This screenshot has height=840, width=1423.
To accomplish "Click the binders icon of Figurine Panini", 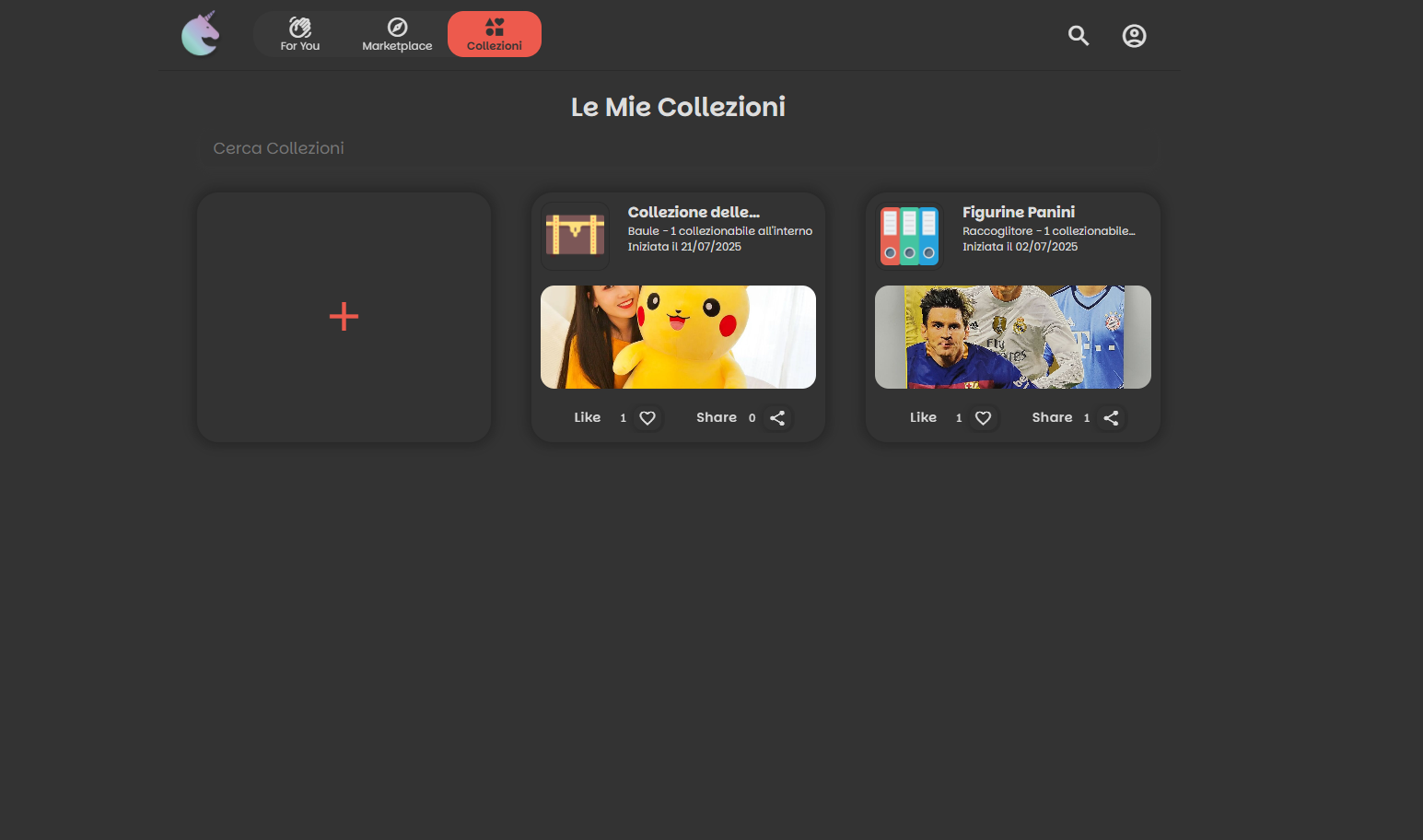I will pos(910,236).
